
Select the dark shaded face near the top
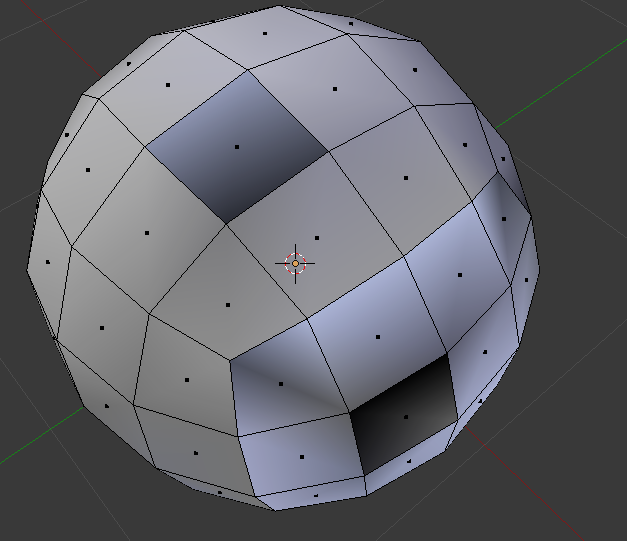237,147
